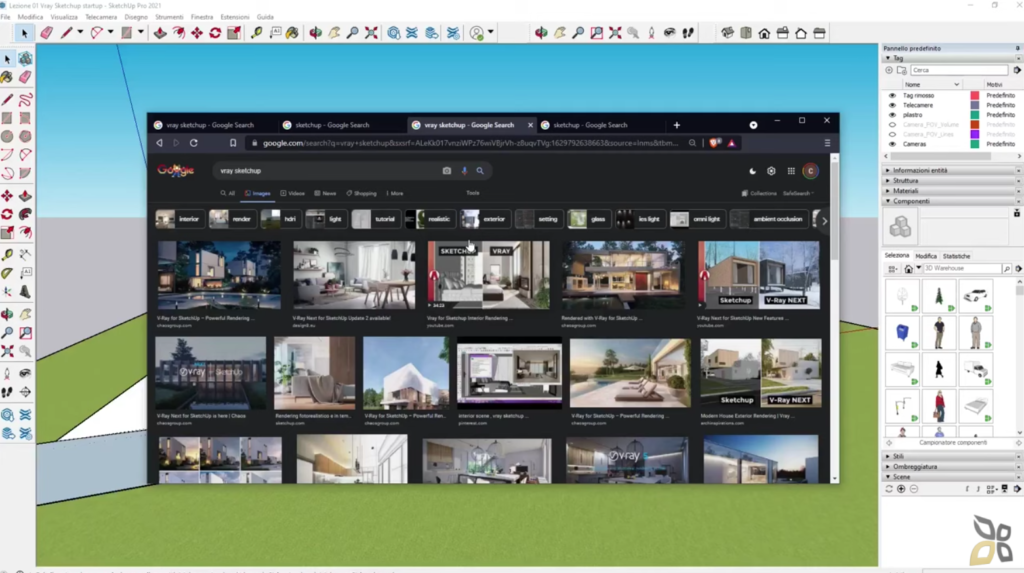Click the green swatch for pilastro tag
The width and height of the screenshot is (1024, 573).
pyautogui.click(x=974, y=115)
